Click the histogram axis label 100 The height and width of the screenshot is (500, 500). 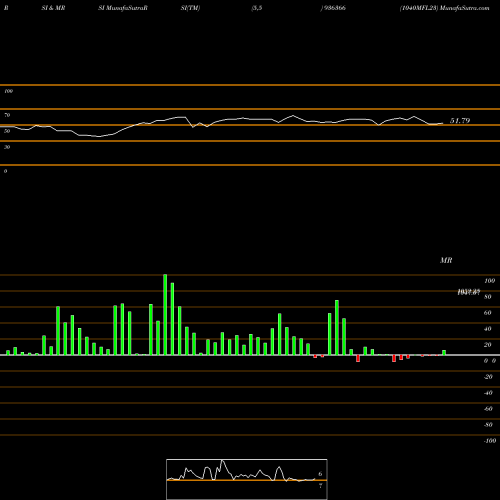pos(489,281)
